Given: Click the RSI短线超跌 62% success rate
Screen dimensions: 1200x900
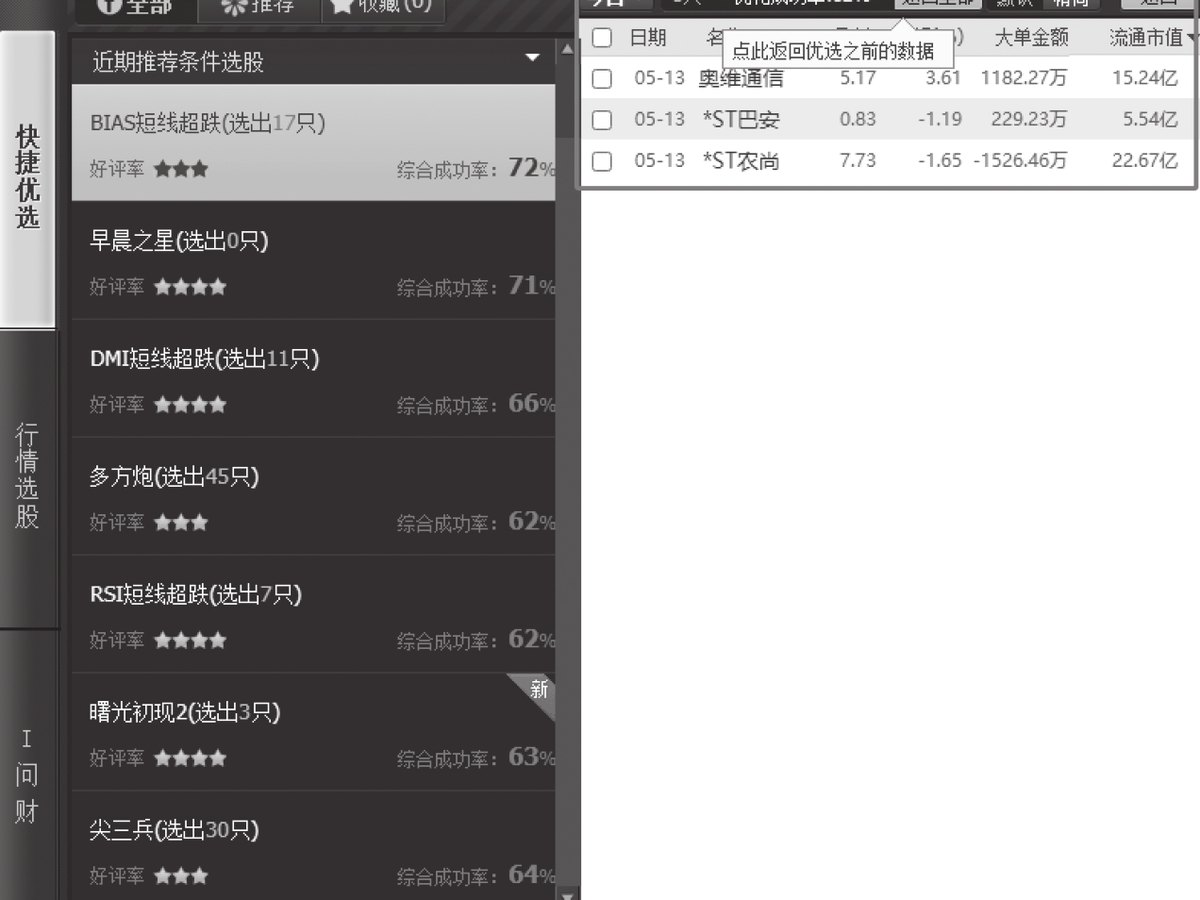Looking at the screenshot, I should coord(531,640).
